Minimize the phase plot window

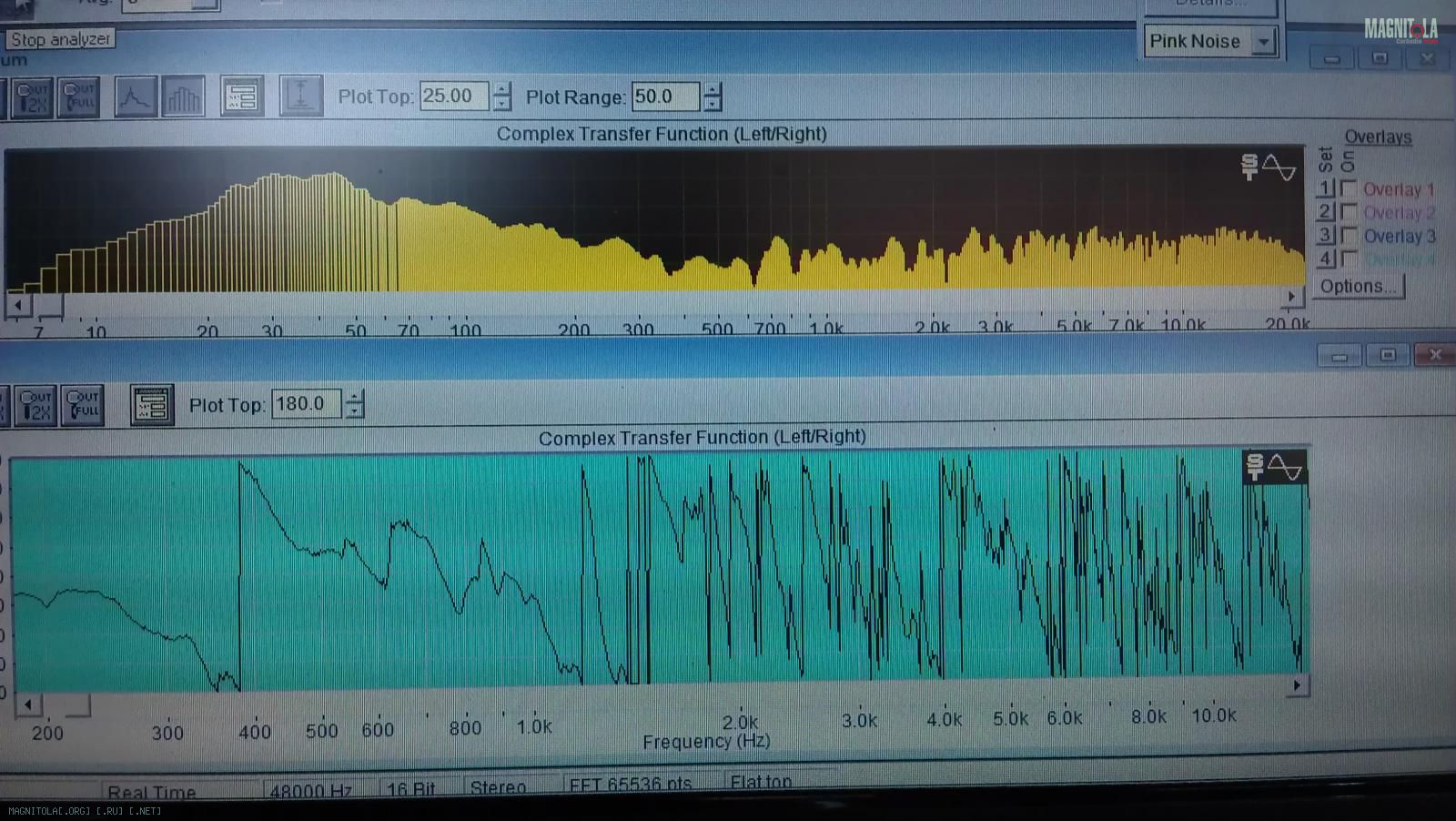(1340, 355)
